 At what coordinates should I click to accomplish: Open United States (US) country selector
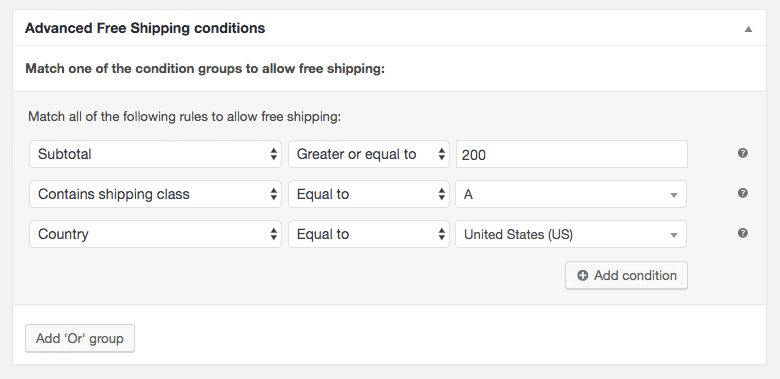coord(571,234)
